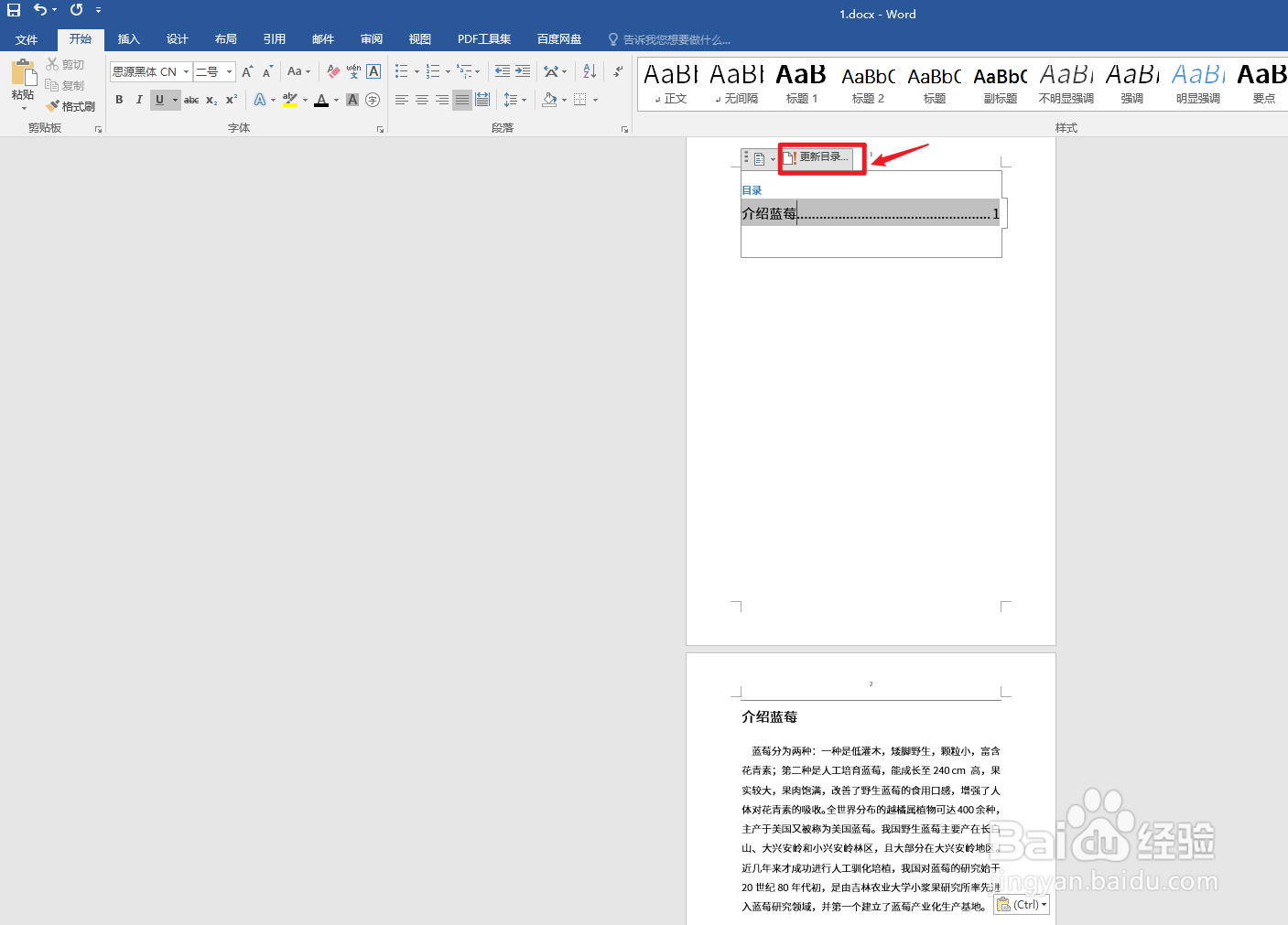Switch to the 插入 ribbon tab
Image resolution: width=1288 pixels, height=925 pixels.
coord(129,39)
